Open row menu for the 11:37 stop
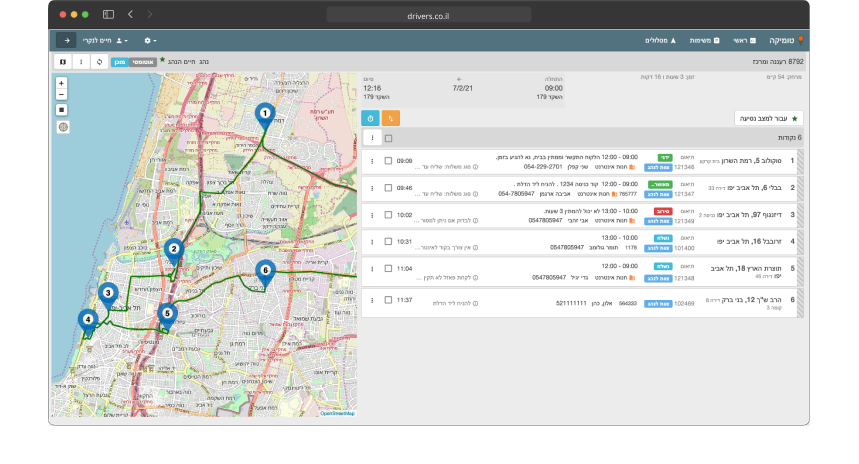Screen dimensions: 859x464 coord(372,300)
